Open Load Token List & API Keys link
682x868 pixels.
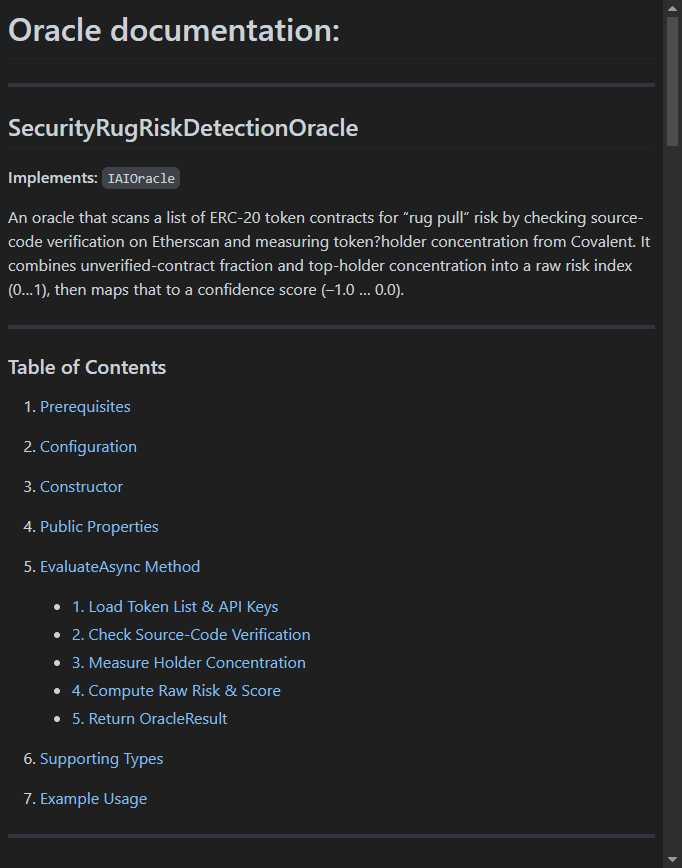[175, 606]
